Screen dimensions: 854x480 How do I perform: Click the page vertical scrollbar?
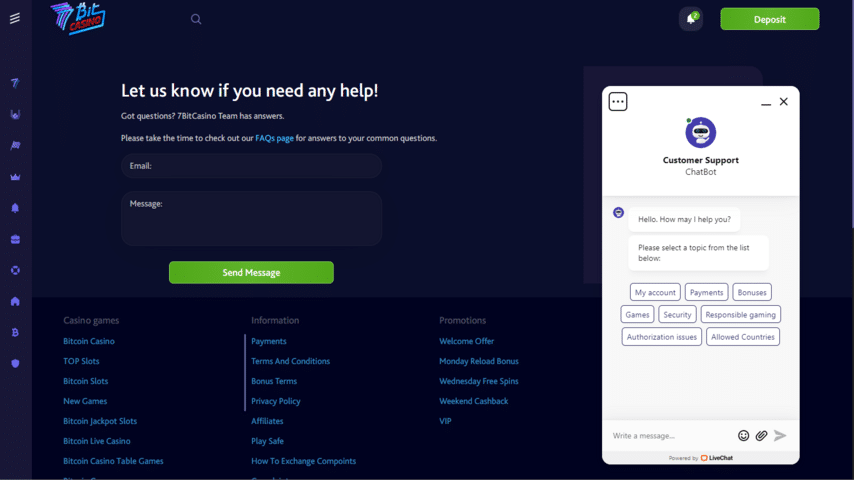(x=851, y=114)
